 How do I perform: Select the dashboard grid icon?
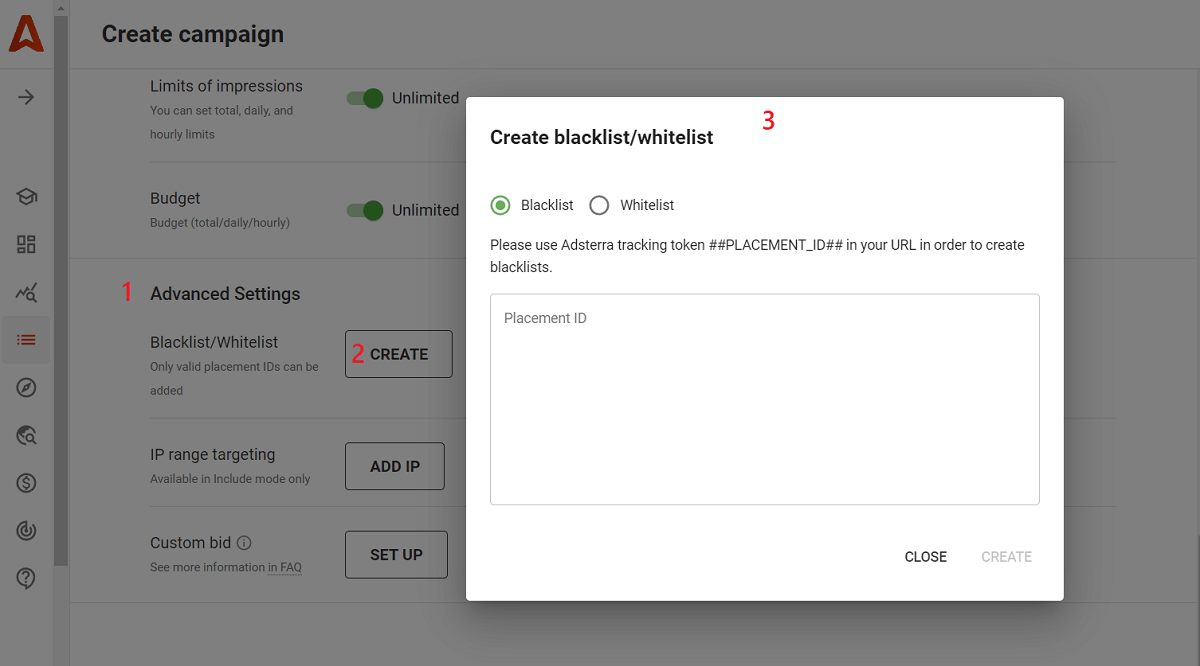(x=25, y=244)
